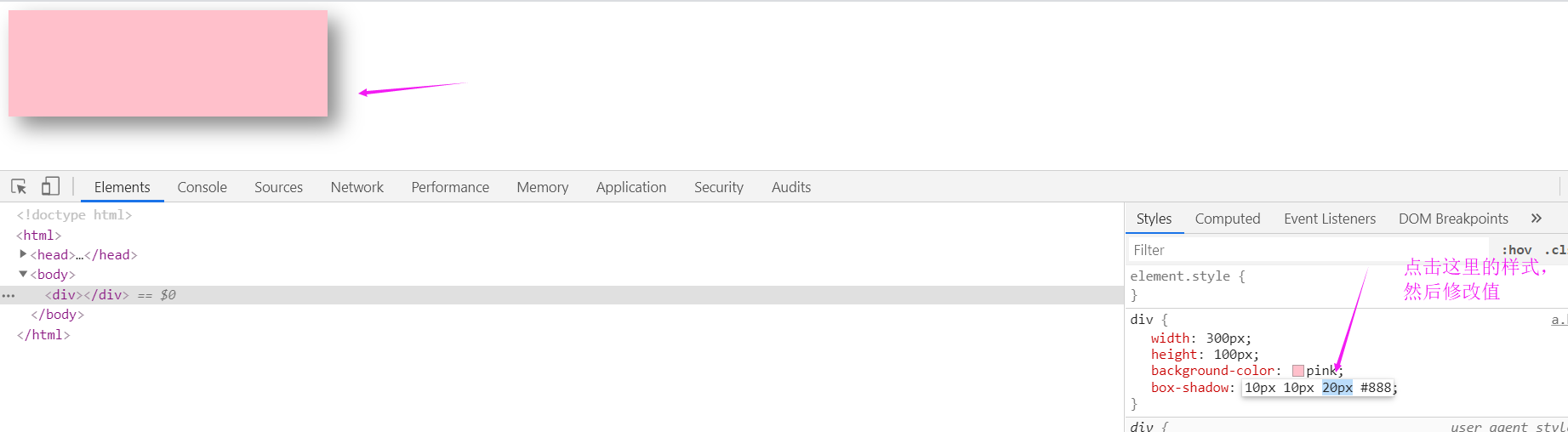Image resolution: width=1568 pixels, height=432 pixels.
Task: Open the Network tab
Action: tap(356, 187)
